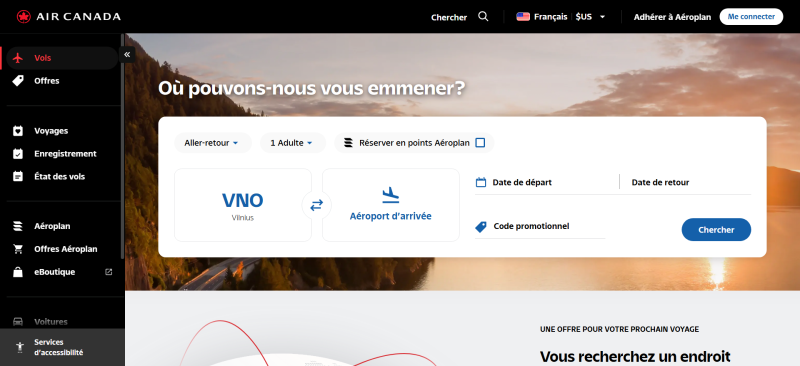This screenshot has height=366, width=800.
Task: Click the Aéroplan icon in the points booking pill
Action: 348,143
